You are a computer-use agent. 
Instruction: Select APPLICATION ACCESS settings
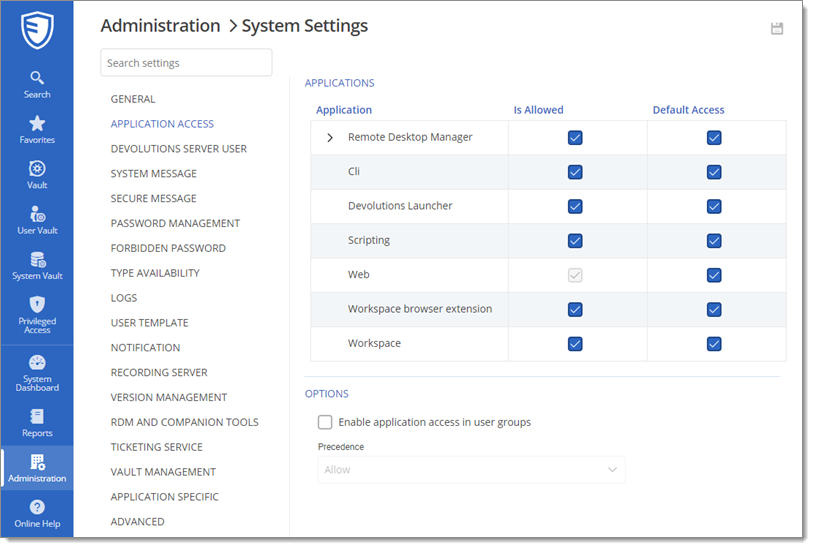(162, 124)
